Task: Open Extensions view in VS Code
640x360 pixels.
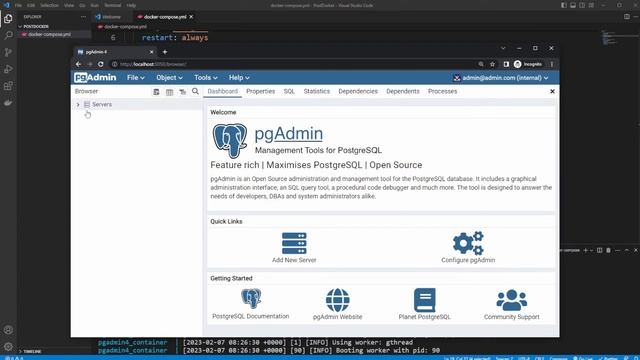Action: (8, 86)
